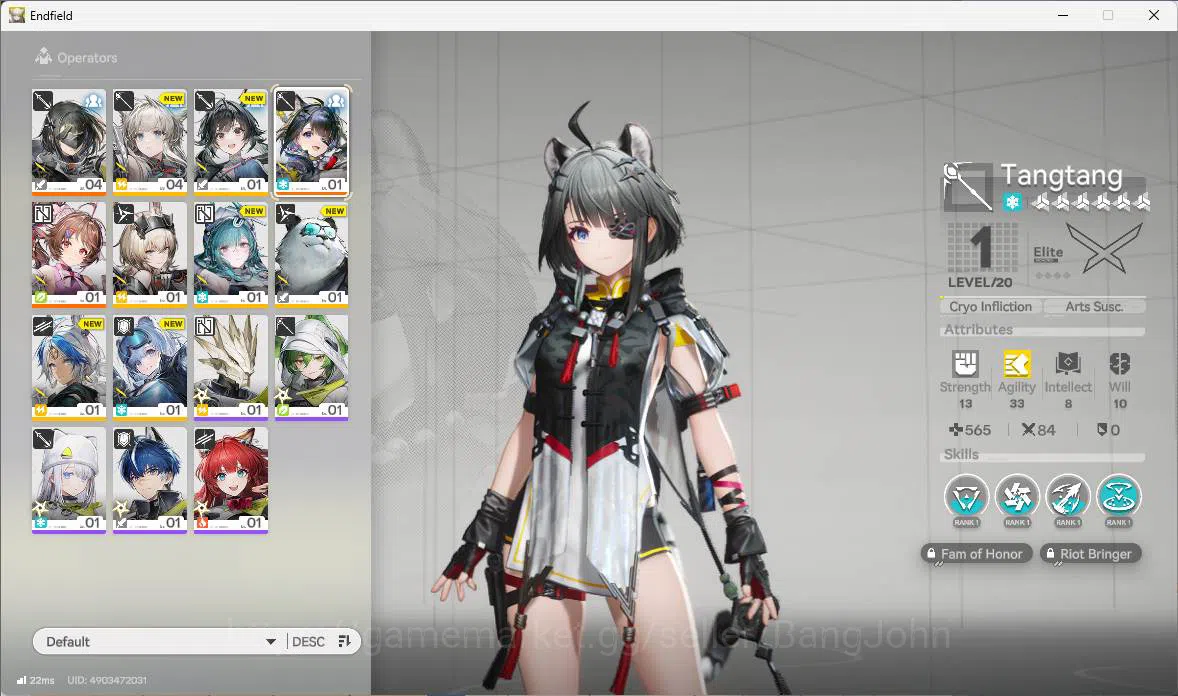Image resolution: width=1178 pixels, height=696 pixels.
Task: Open the Arts Susc. tag
Action: [1094, 307]
